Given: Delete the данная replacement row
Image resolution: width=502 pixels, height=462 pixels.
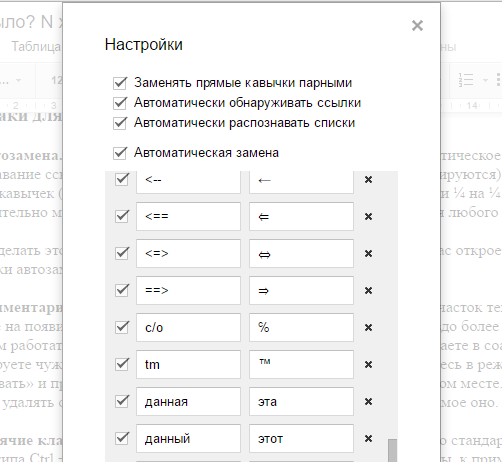Looking at the screenshot, I should tap(368, 402).
